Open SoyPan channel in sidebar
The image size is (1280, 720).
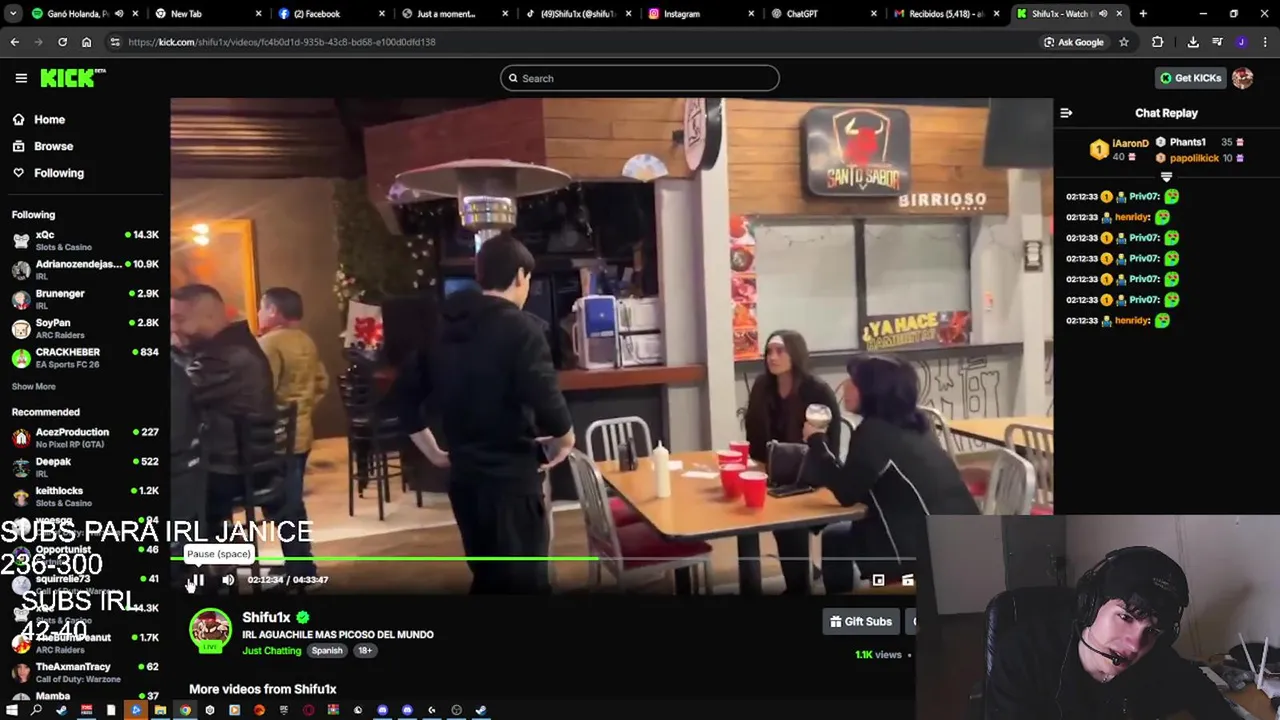(85, 328)
